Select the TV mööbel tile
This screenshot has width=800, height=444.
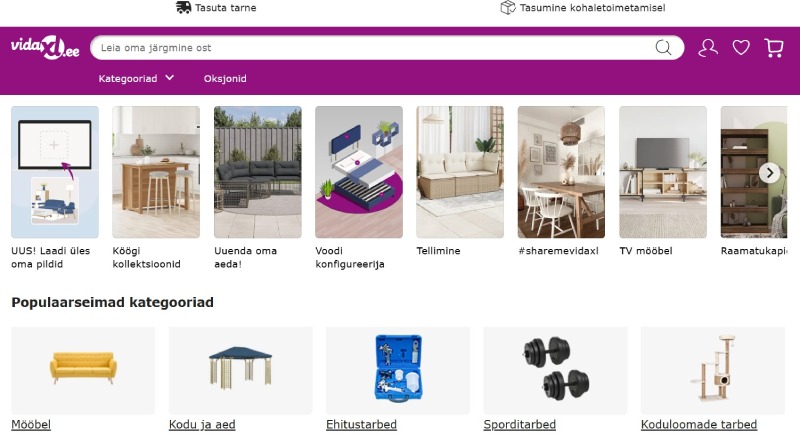point(663,181)
